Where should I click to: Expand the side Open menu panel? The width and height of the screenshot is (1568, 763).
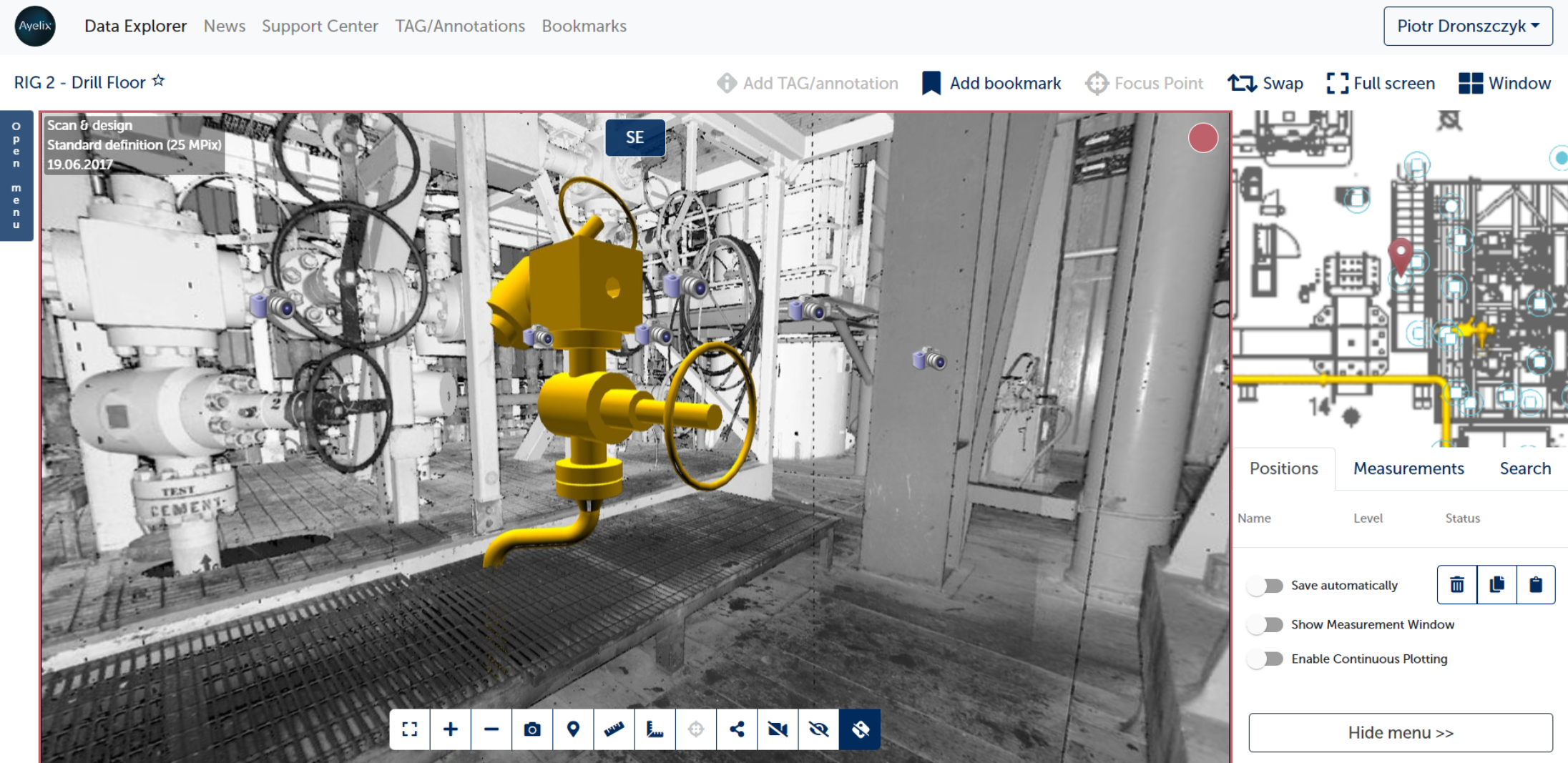point(16,175)
